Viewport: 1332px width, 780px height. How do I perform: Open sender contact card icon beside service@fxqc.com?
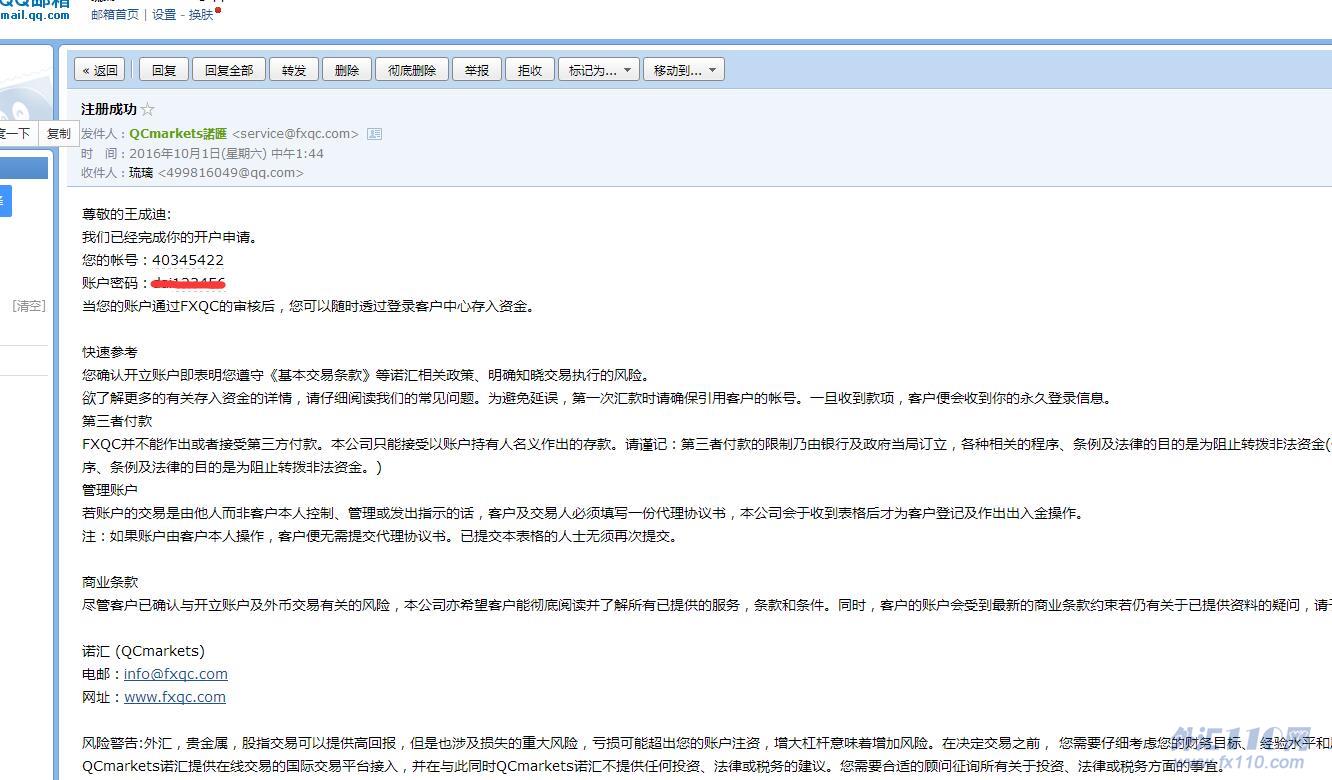(x=374, y=133)
